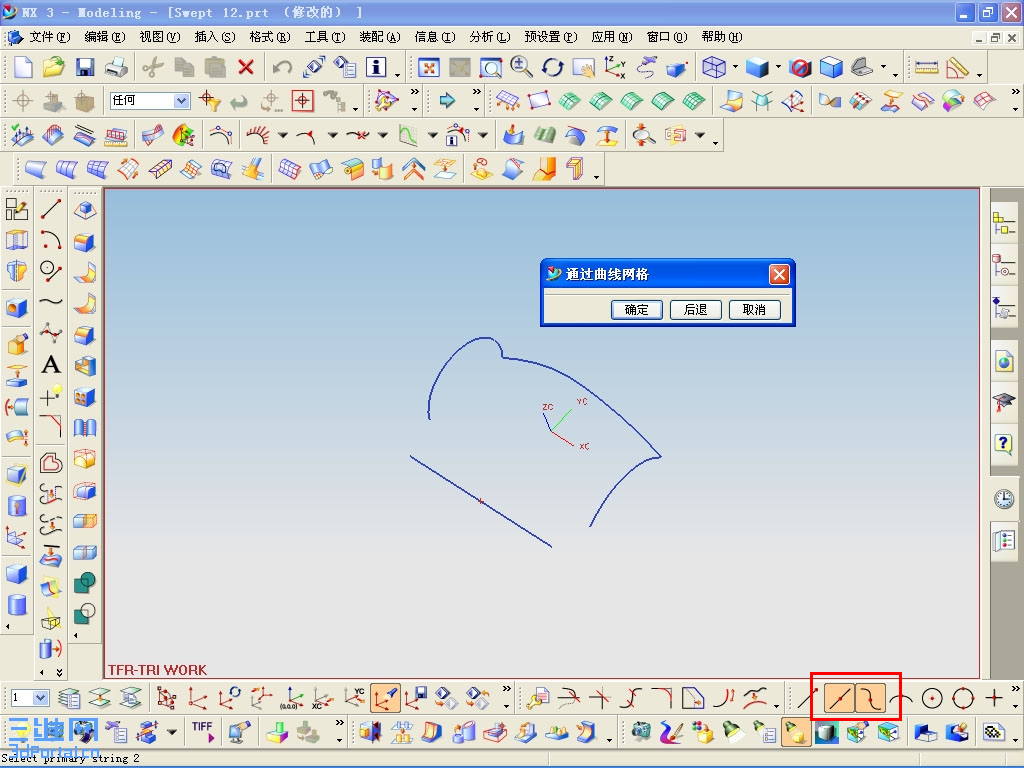Screen dimensions: 1024x768
Task: Click the Cylinder primitive icon
Action: pyautogui.click(x=16, y=605)
